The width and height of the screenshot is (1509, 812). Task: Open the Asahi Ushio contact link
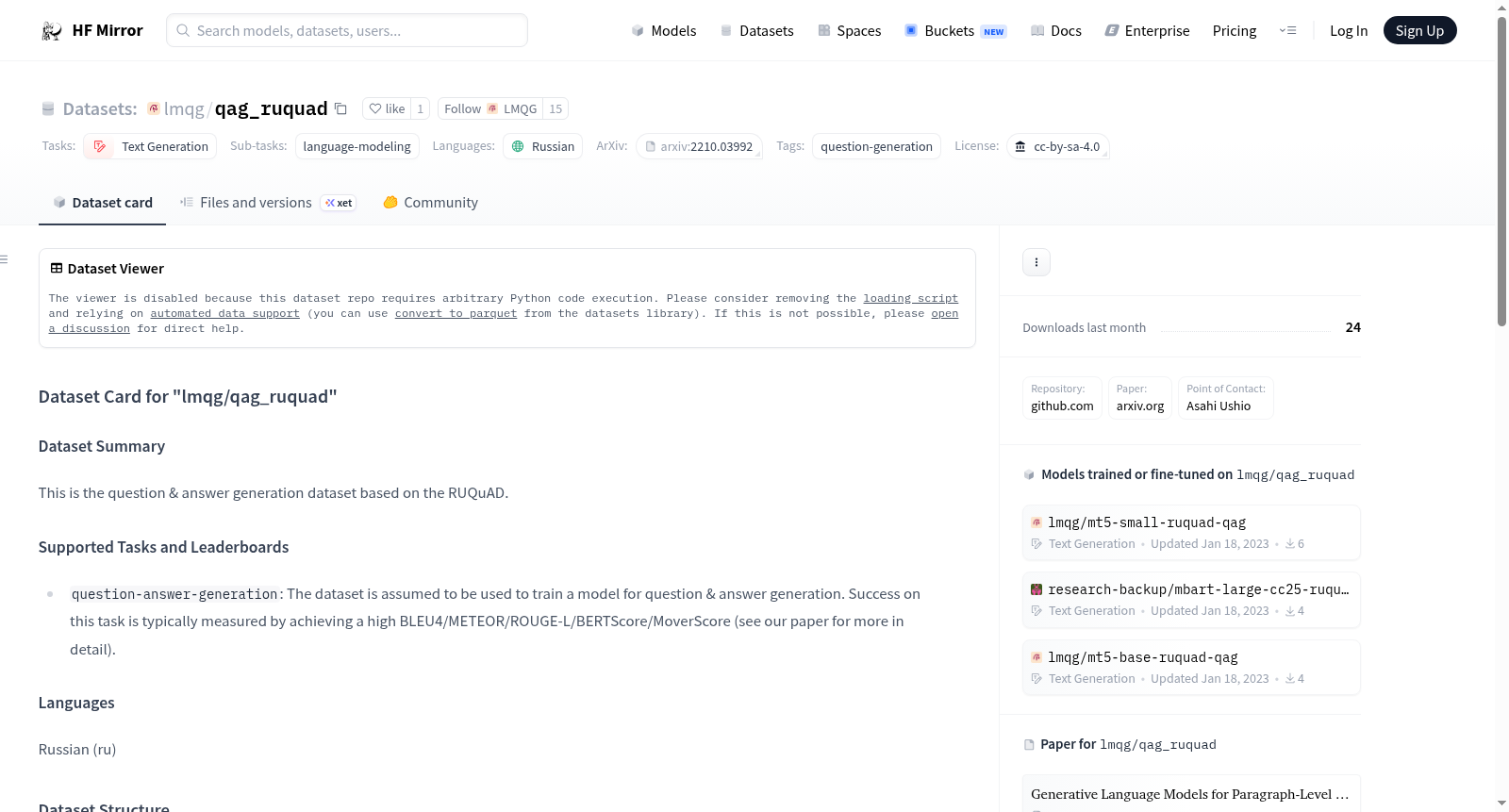coord(1226,398)
